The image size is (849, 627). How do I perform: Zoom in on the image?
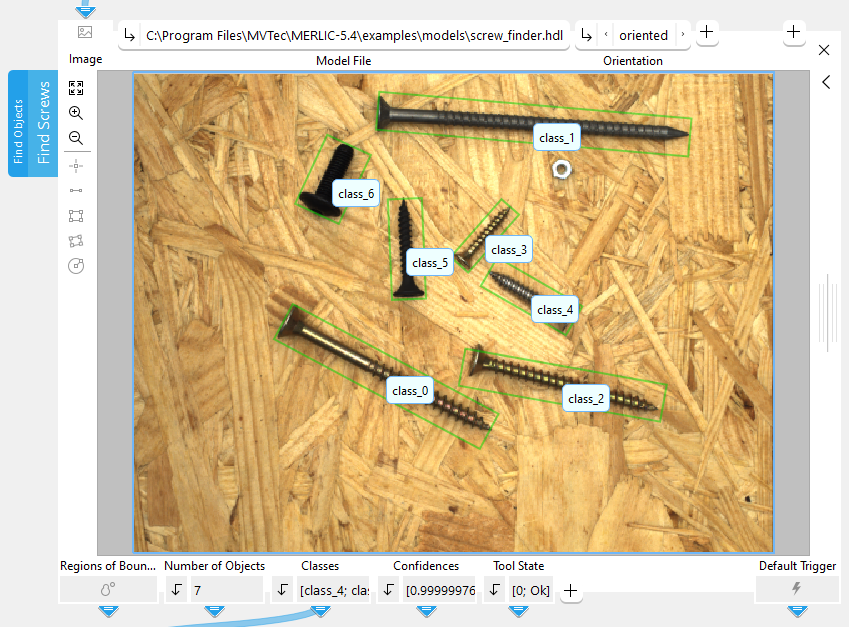[76, 114]
